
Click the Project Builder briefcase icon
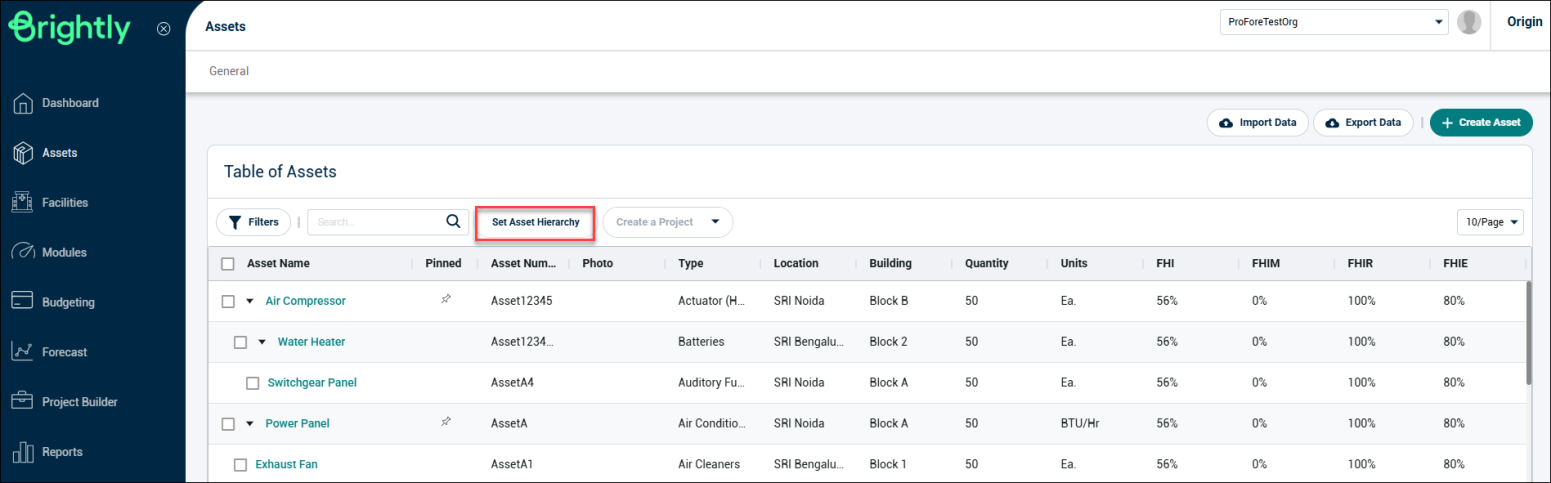23,402
